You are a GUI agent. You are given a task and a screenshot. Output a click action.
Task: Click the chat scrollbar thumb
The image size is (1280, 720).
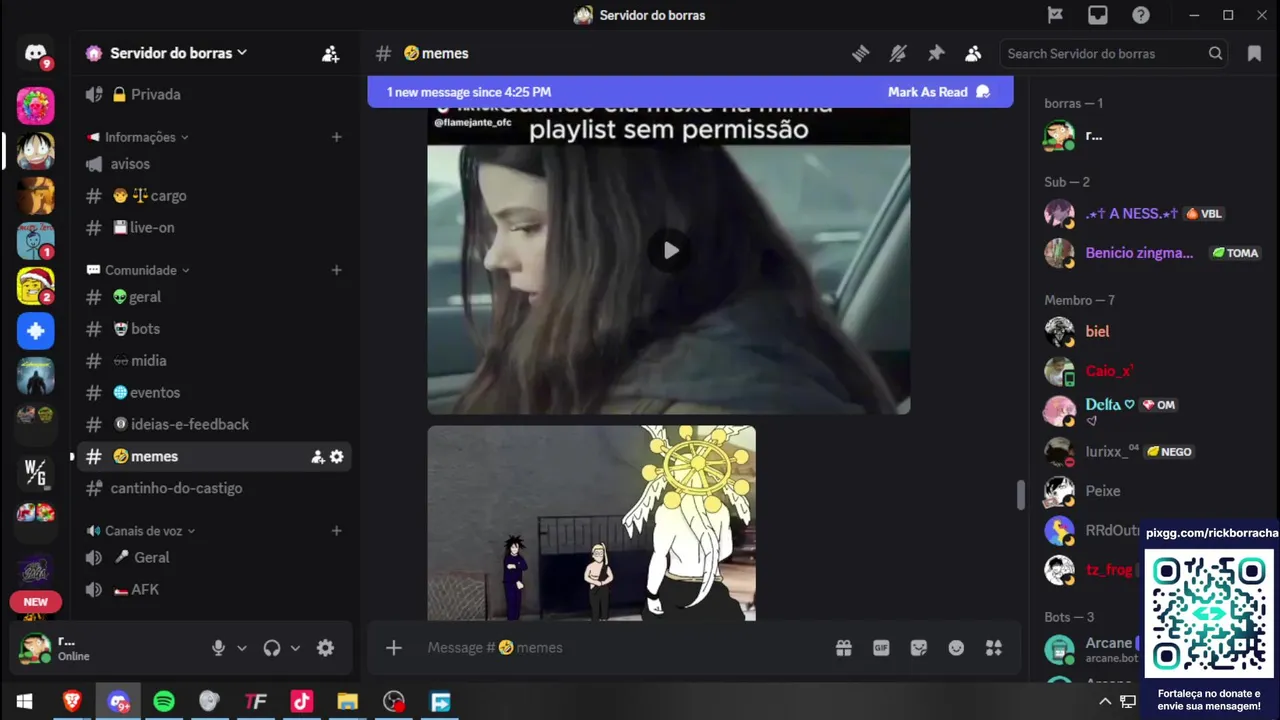(x=1020, y=495)
